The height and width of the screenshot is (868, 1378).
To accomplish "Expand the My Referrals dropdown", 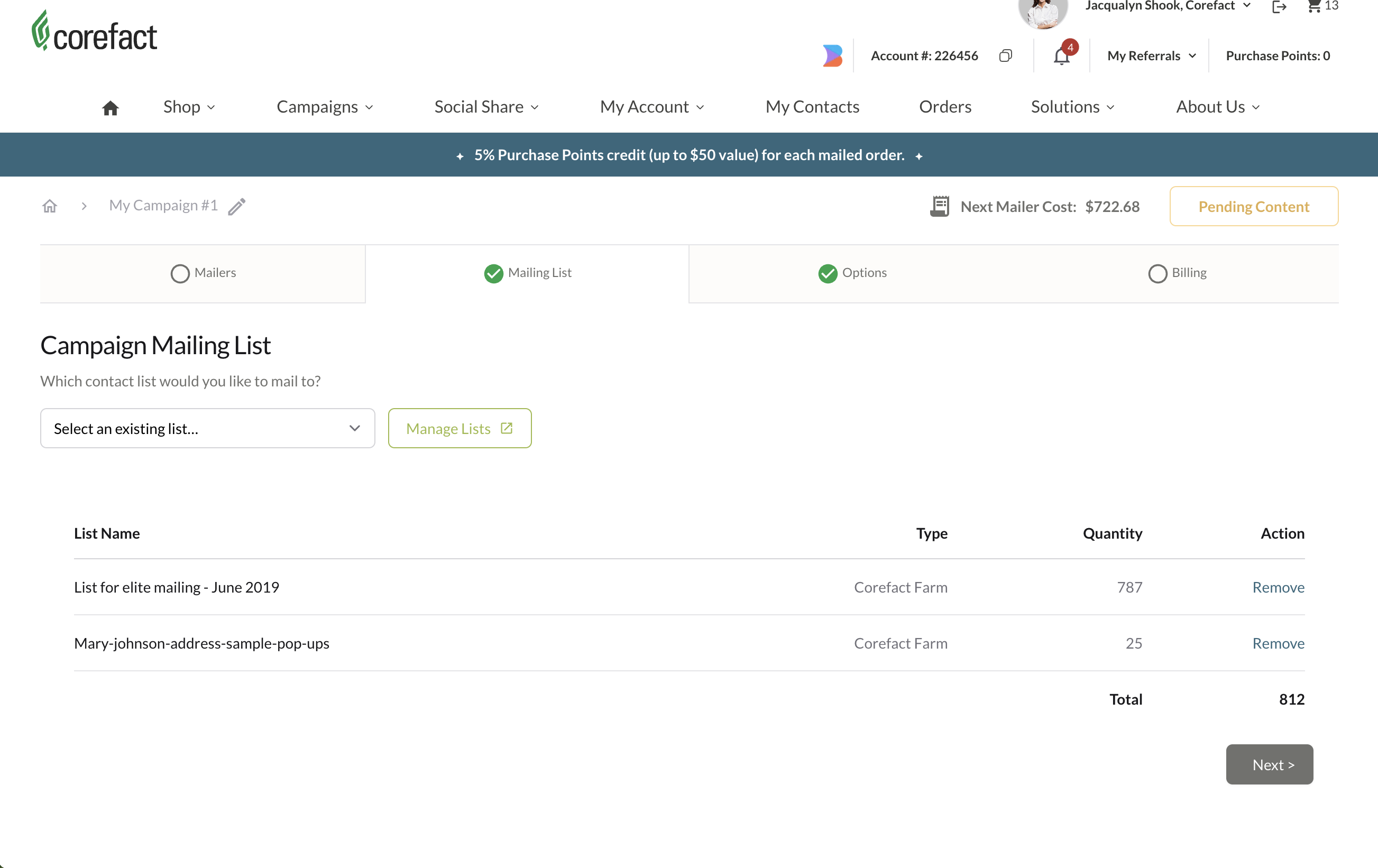I will (1151, 56).
